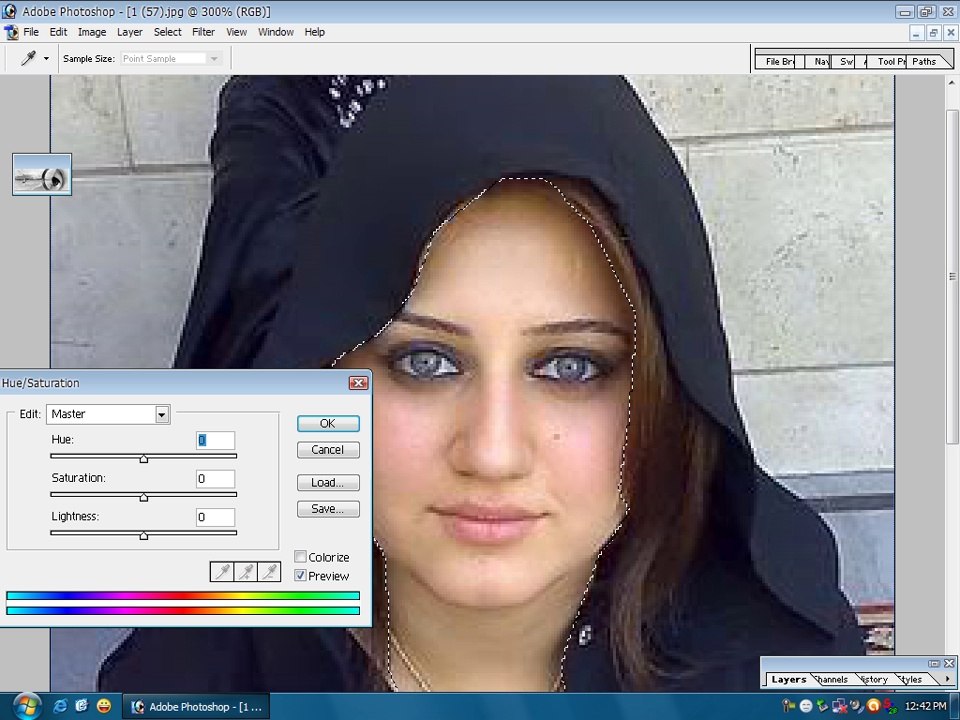Switch to the Channels palette tab
Viewport: 960px width, 720px height.
click(831, 680)
